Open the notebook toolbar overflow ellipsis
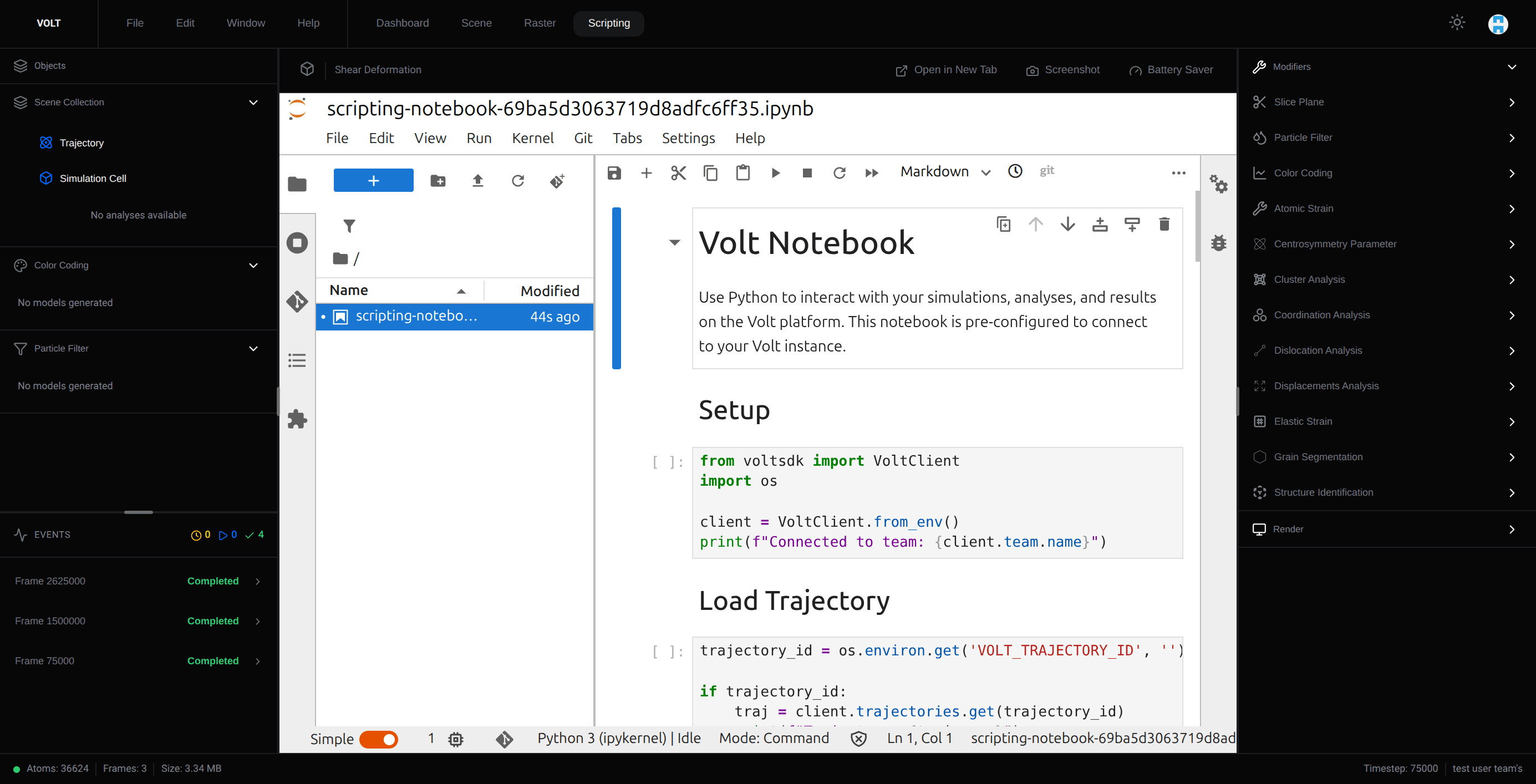This screenshot has width=1536, height=784. point(1179,173)
